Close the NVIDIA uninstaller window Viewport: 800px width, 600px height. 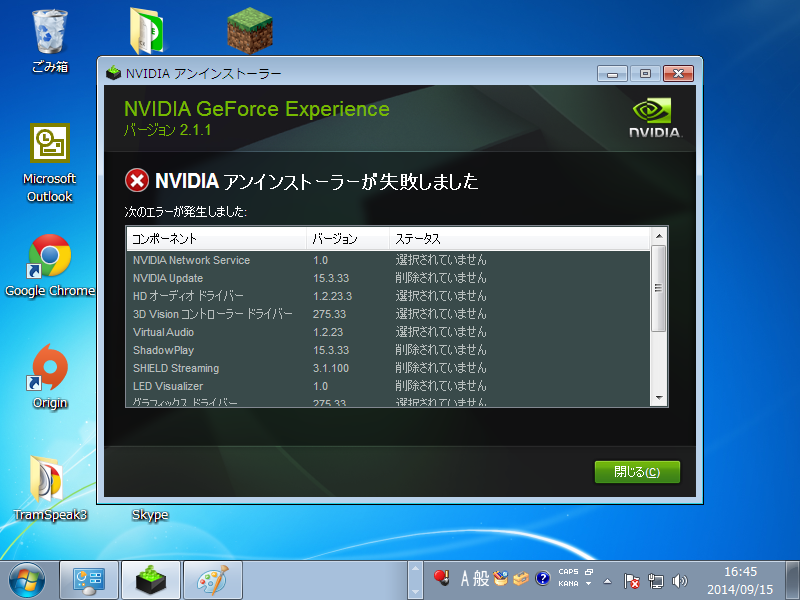678,73
